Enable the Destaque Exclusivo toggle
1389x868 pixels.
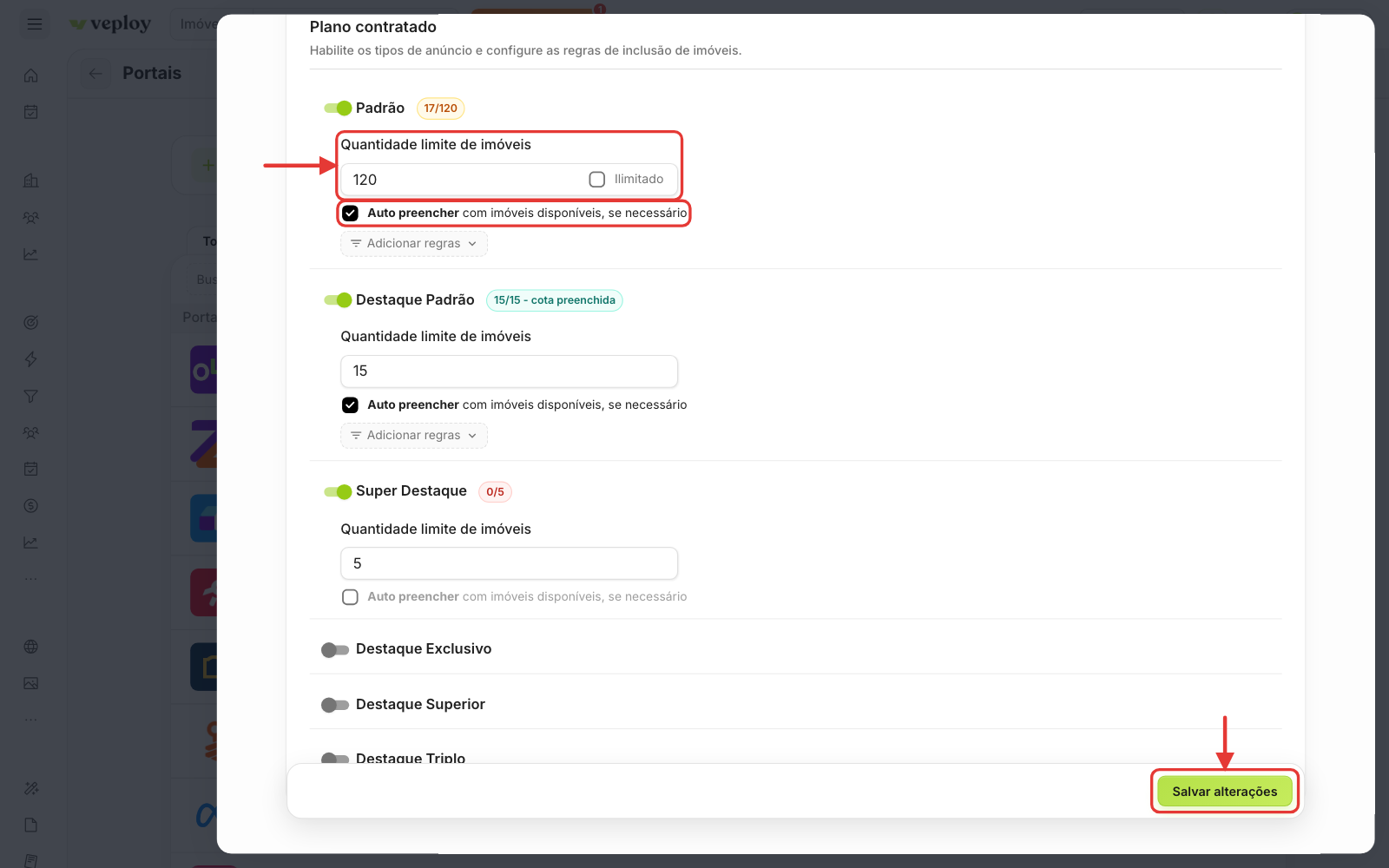click(x=334, y=650)
